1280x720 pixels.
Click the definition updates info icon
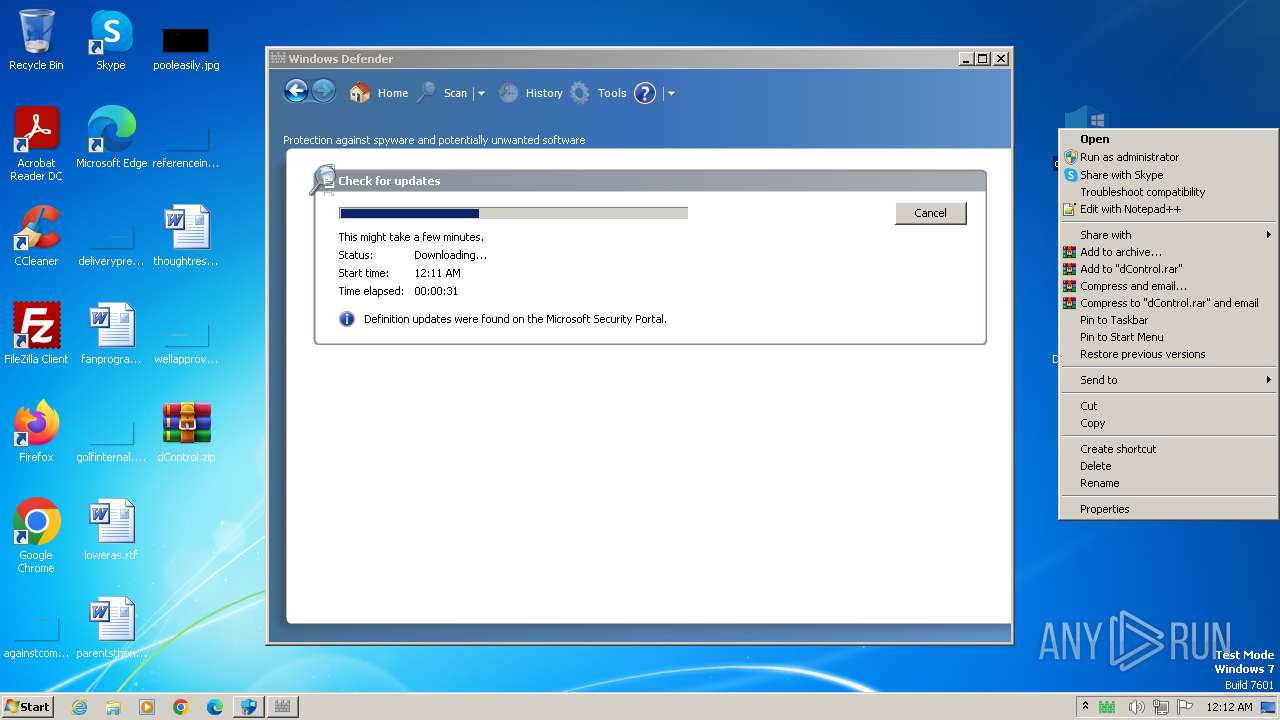[x=347, y=319]
